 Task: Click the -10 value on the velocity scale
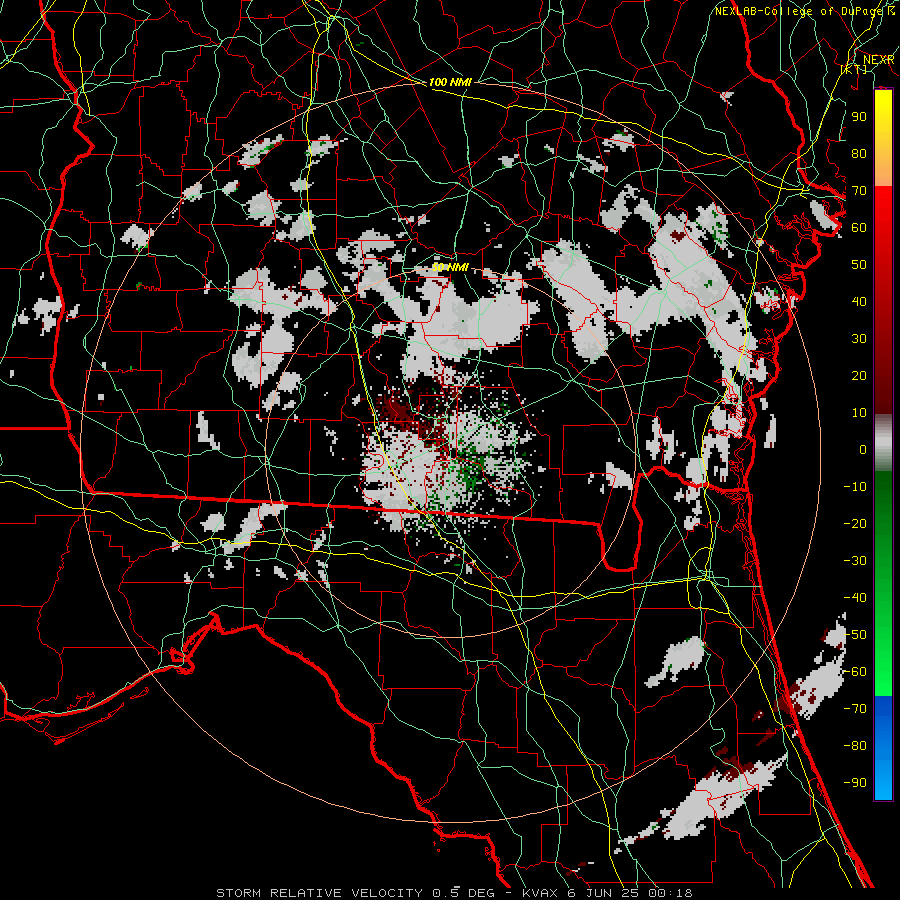tap(855, 487)
